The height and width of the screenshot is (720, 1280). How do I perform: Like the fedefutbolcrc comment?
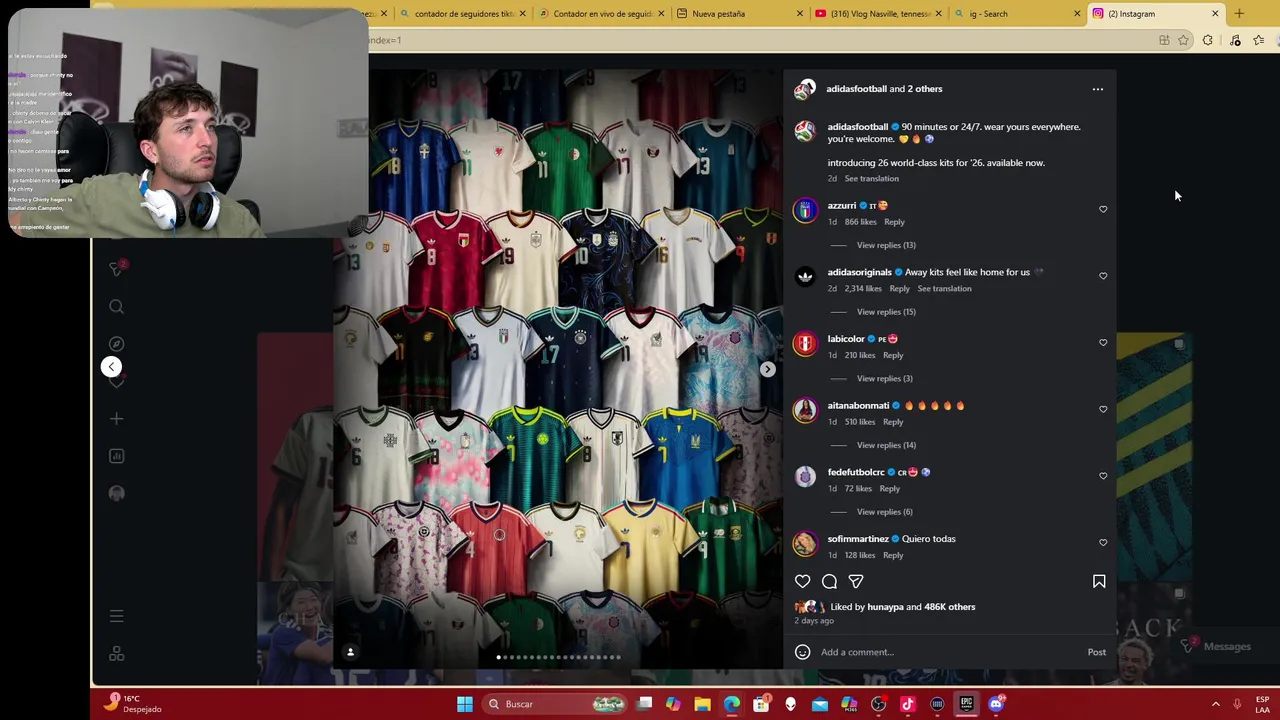1103,476
